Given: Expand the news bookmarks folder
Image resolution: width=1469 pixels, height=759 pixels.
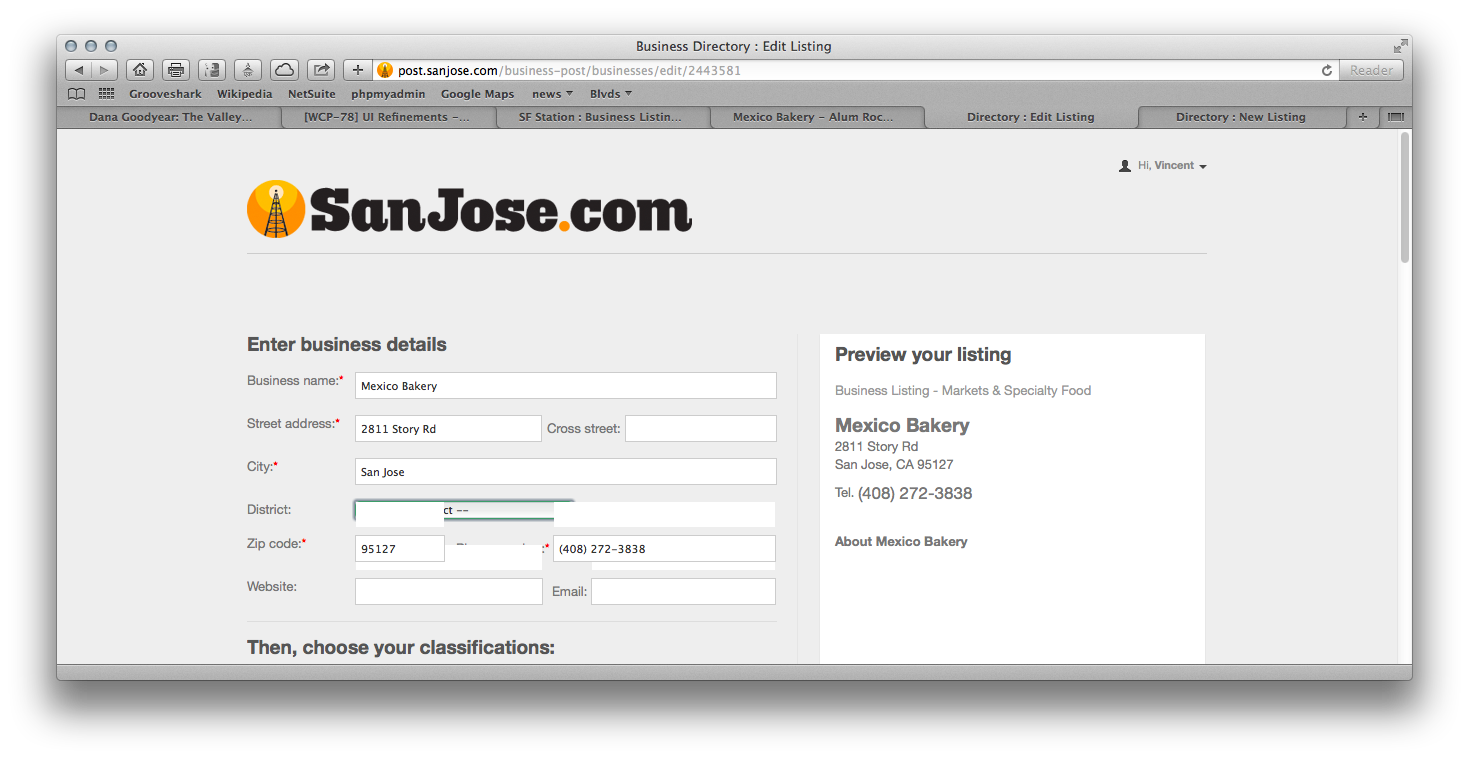Looking at the screenshot, I should pyautogui.click(x=552, y=94).
